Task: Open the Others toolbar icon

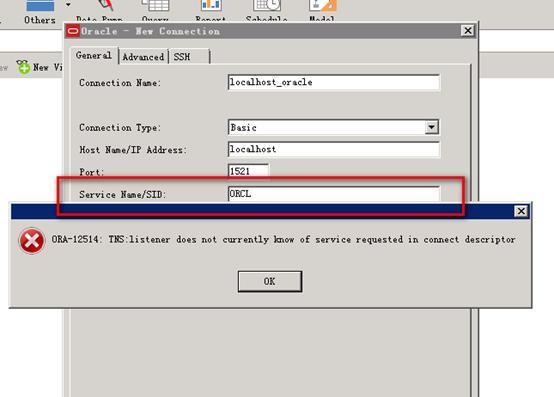Action: [x=40, y=11]
